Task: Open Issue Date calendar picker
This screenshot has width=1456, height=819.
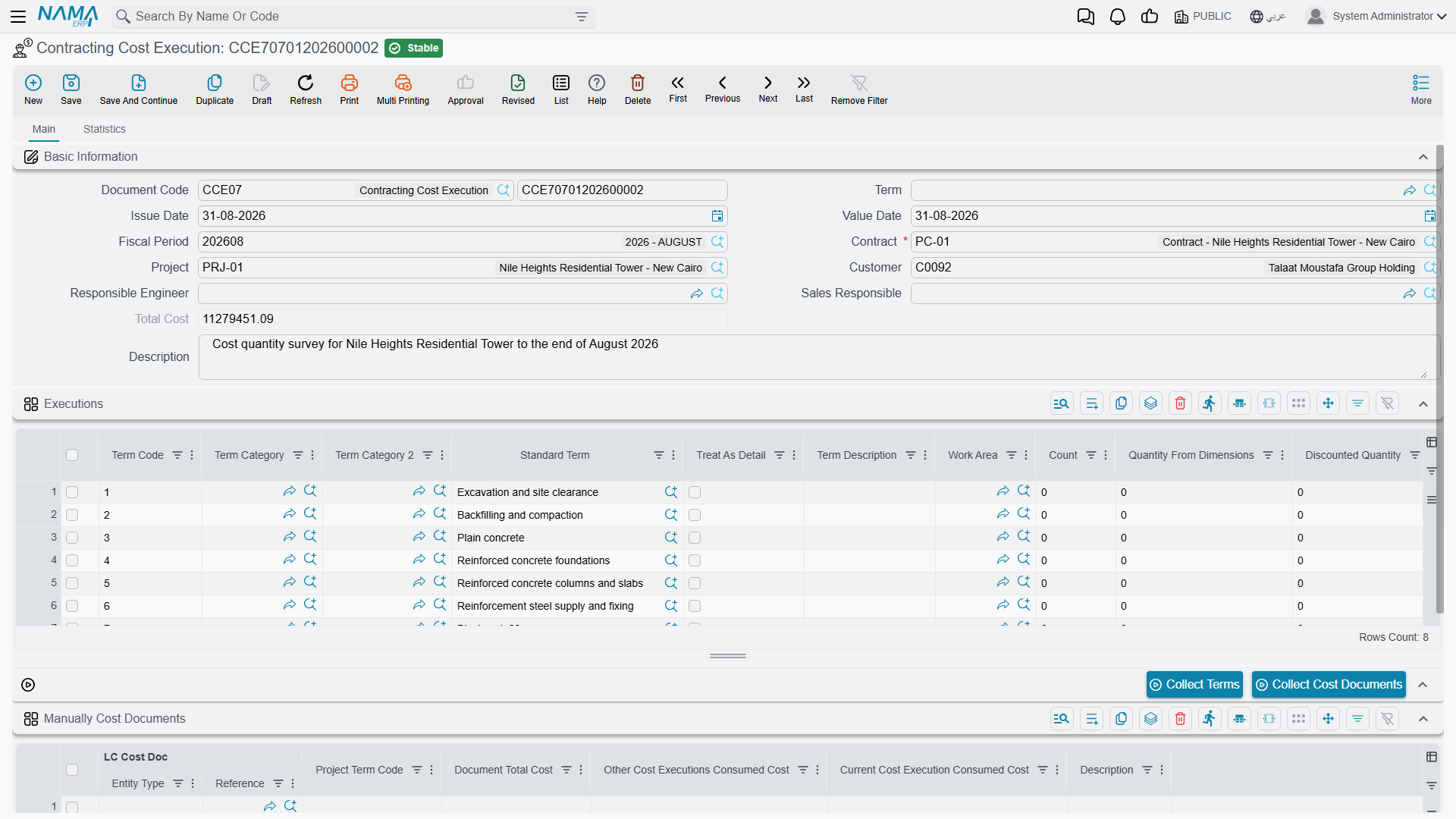Action: 717,216
